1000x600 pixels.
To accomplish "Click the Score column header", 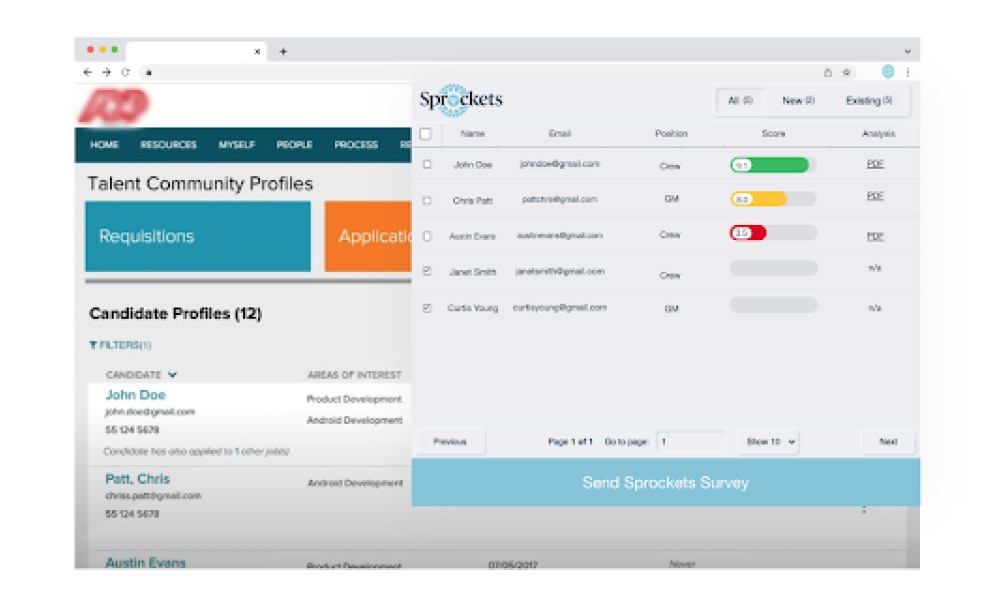I will 773,134.
